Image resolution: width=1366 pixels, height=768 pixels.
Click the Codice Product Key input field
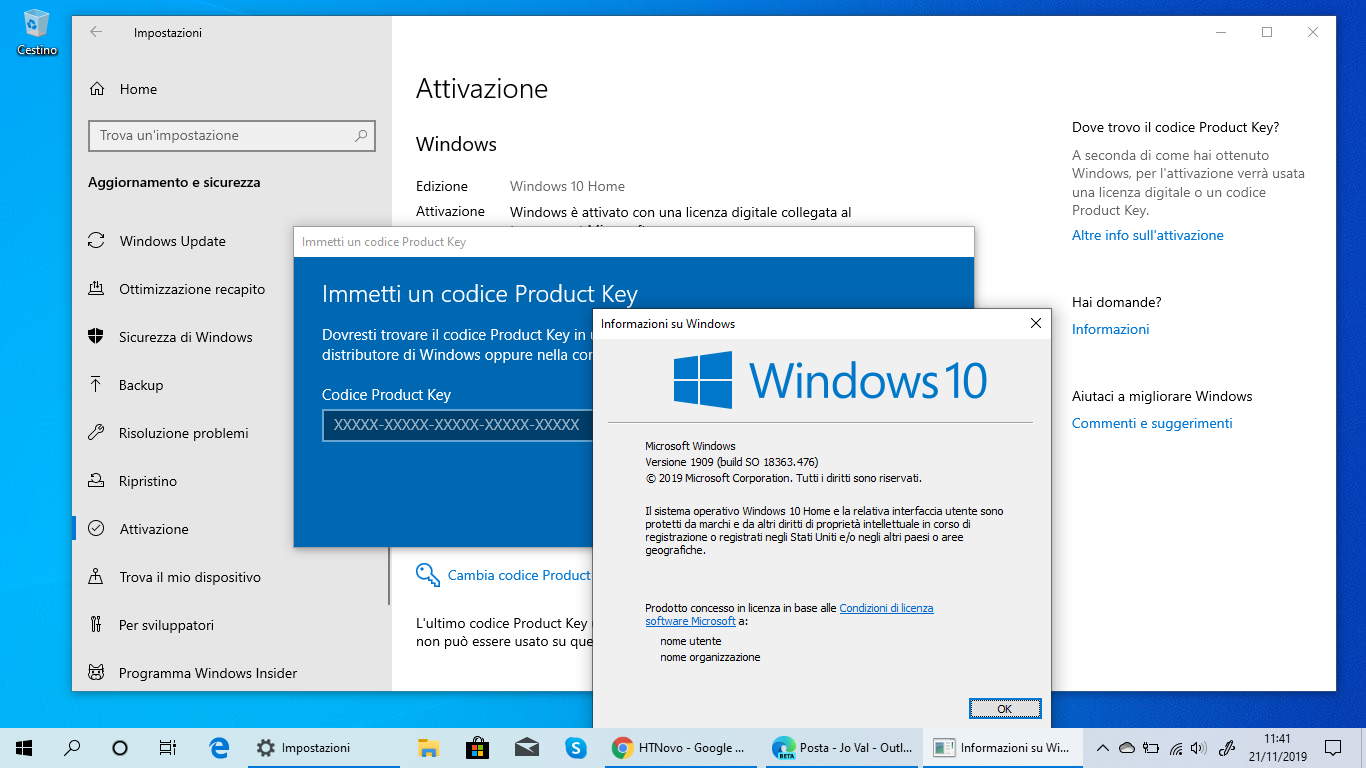click(x=457, y=425)
